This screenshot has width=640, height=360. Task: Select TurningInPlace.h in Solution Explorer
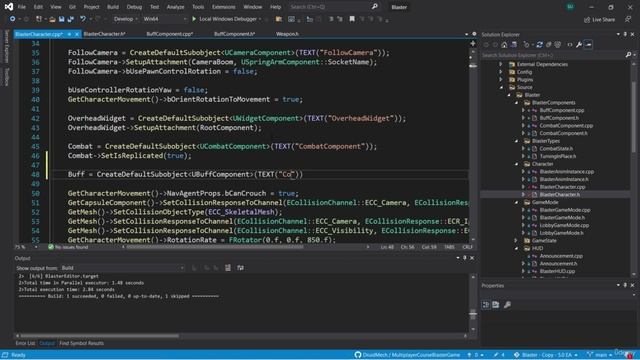click(x=558, y=156)
